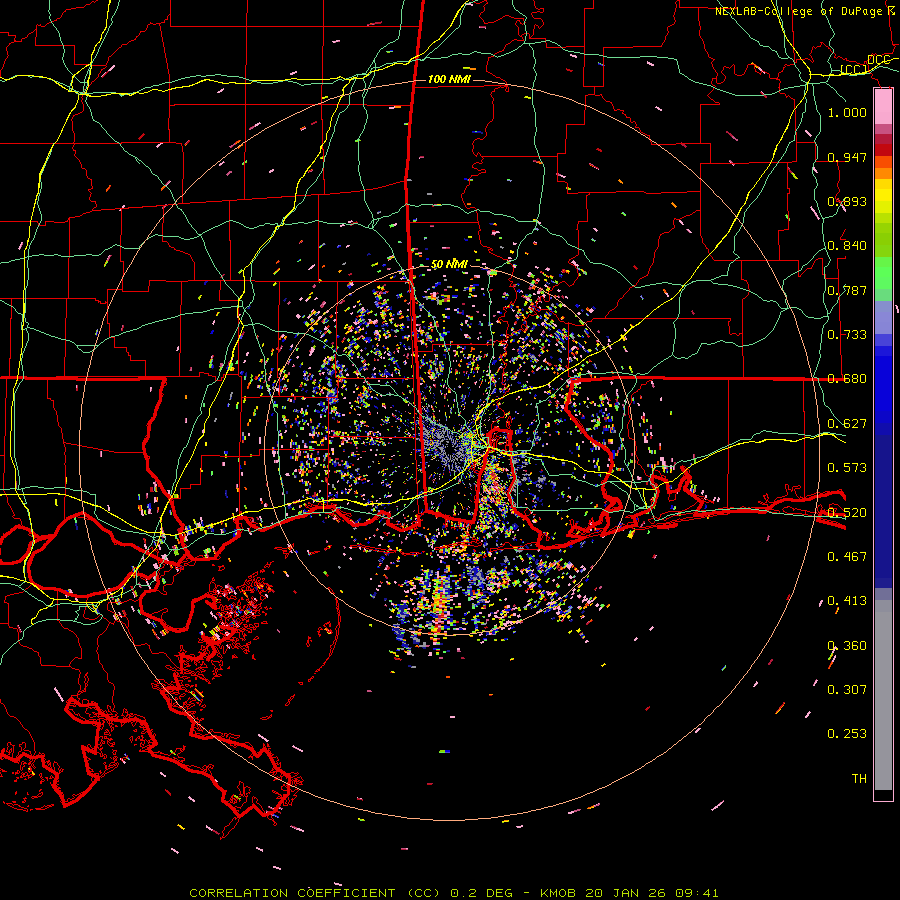The width and height of the screenshot is (900, 900).
Task: Click the 1.000 legend value
Action: click(847, 112)
